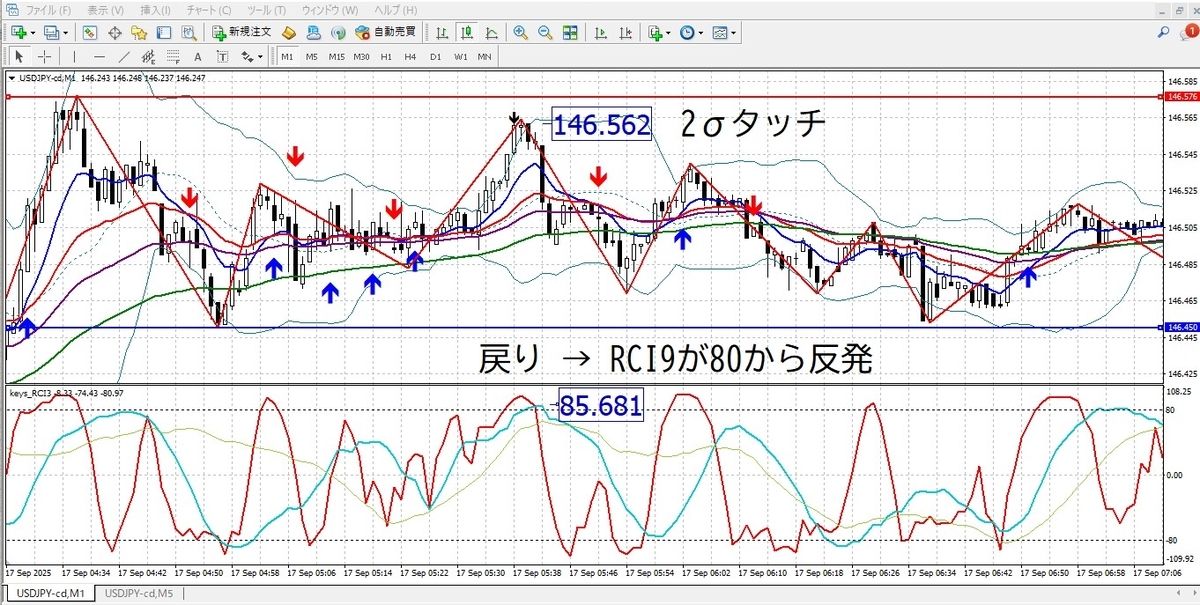Screen dimensions: 1200x605
Task: Show the Terminal panel
Action: pos(163,32)
